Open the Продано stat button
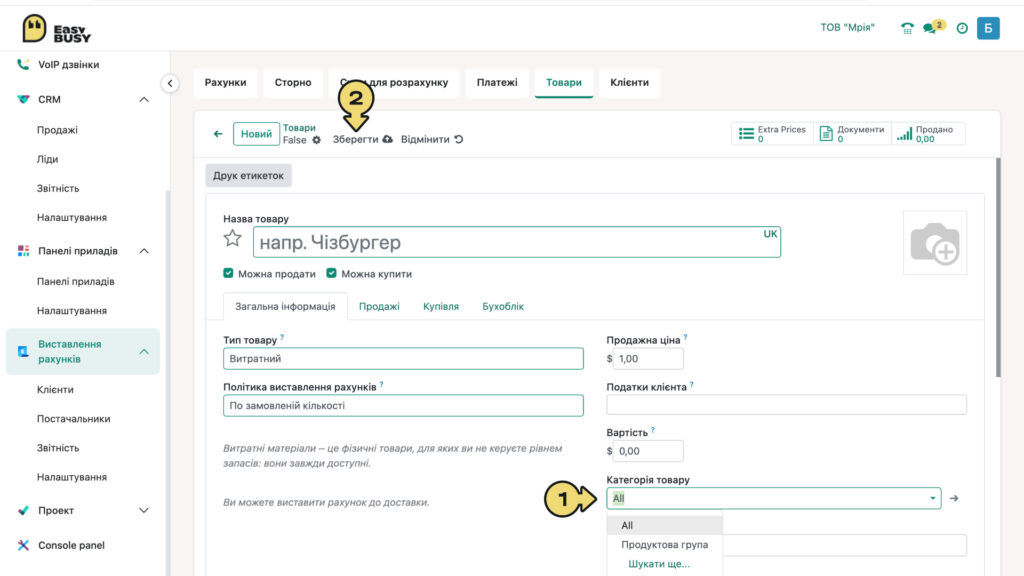Image resolution: width=1024 pixels, height=576 pixels. click(x=927, y=134)
